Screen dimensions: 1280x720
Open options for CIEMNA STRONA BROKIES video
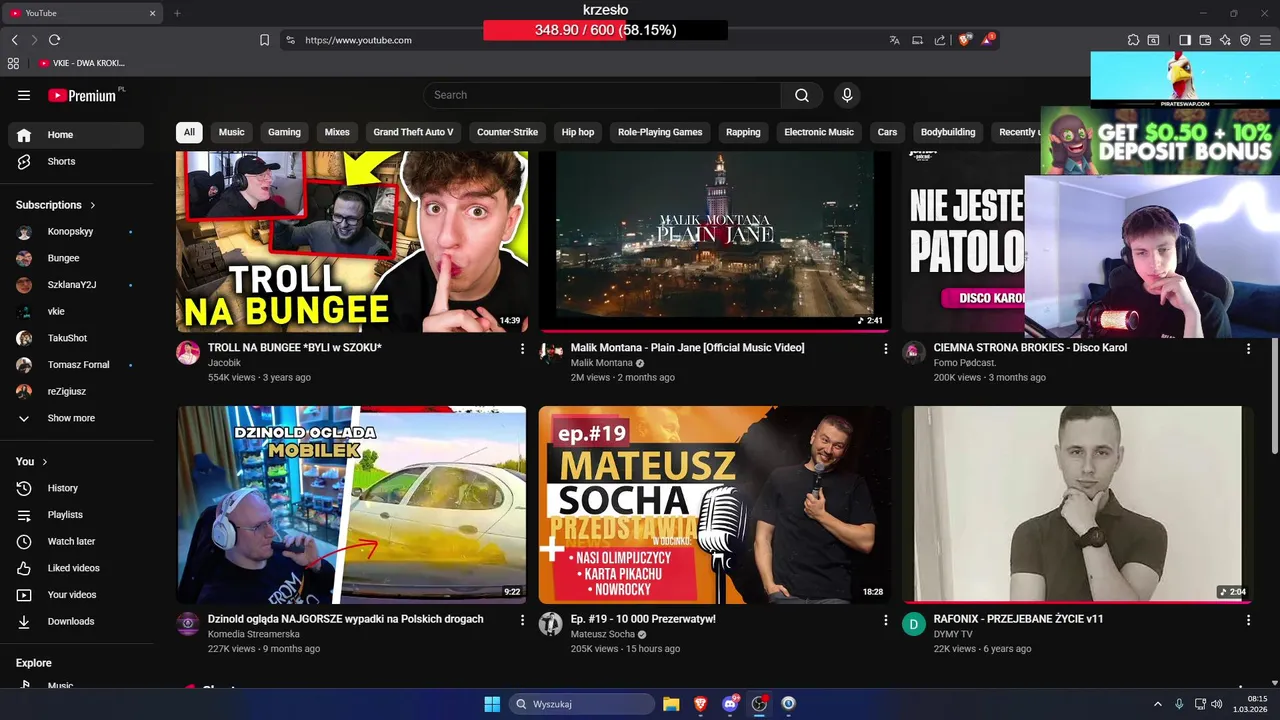tap(1248, 348)
